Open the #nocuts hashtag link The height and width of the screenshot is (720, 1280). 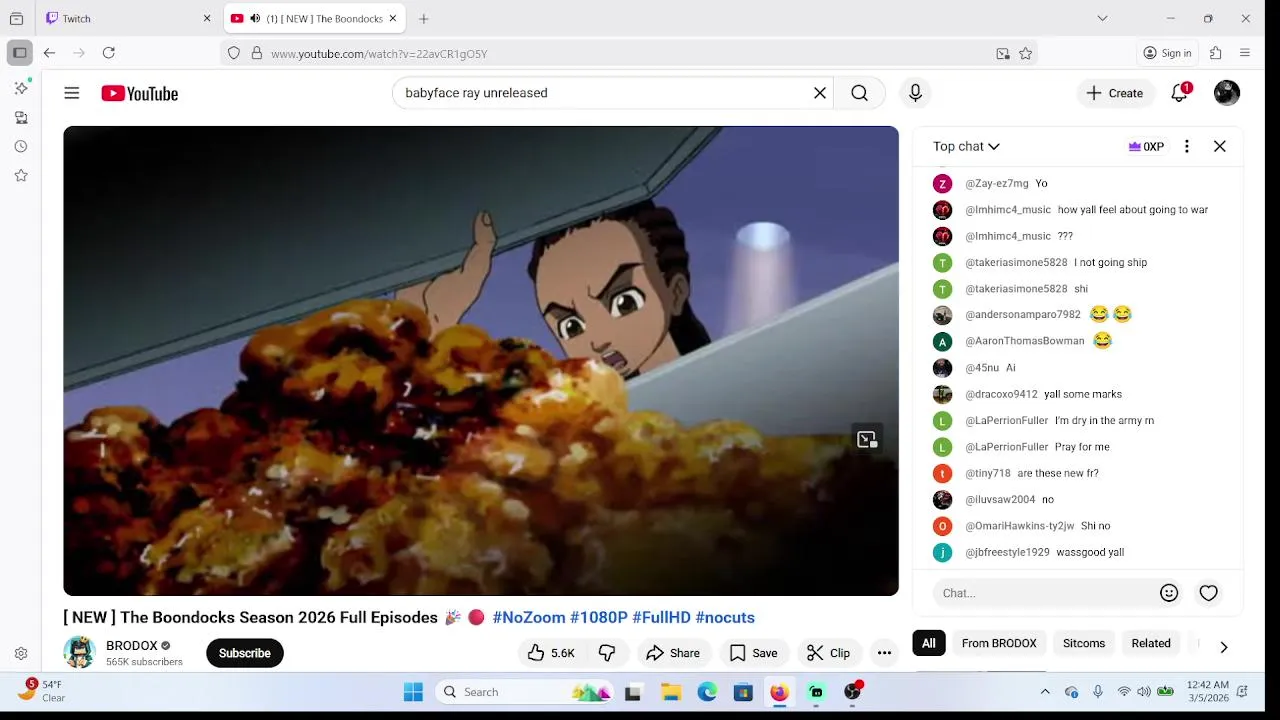[x=725, y=617]
